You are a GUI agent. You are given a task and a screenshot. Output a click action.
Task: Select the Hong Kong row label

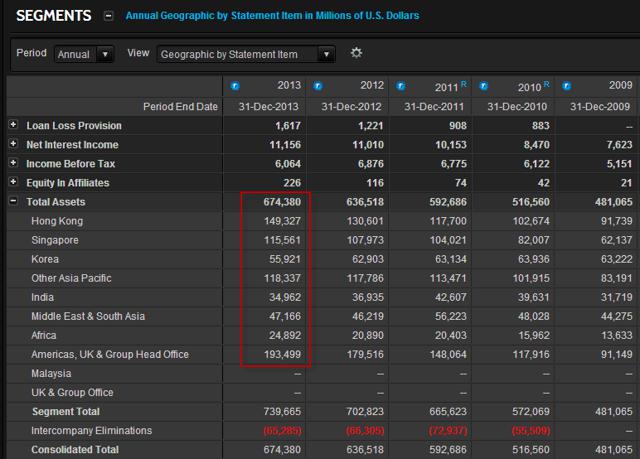57,221
